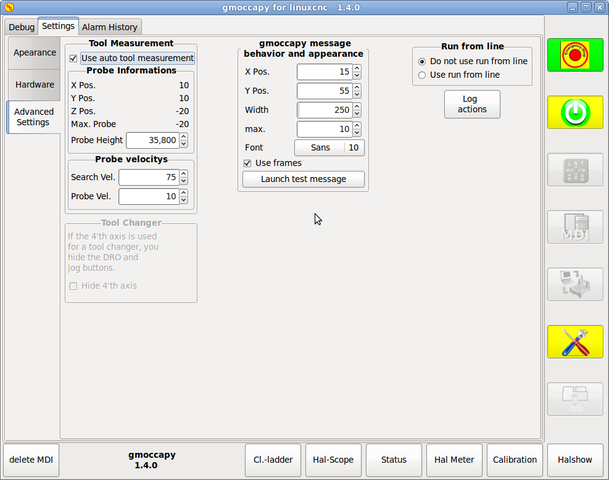The height and width of the screenshot is (480, 609).
Task: Toggle Use auto tool measurement checkbox
Action: tap(73, 58)
